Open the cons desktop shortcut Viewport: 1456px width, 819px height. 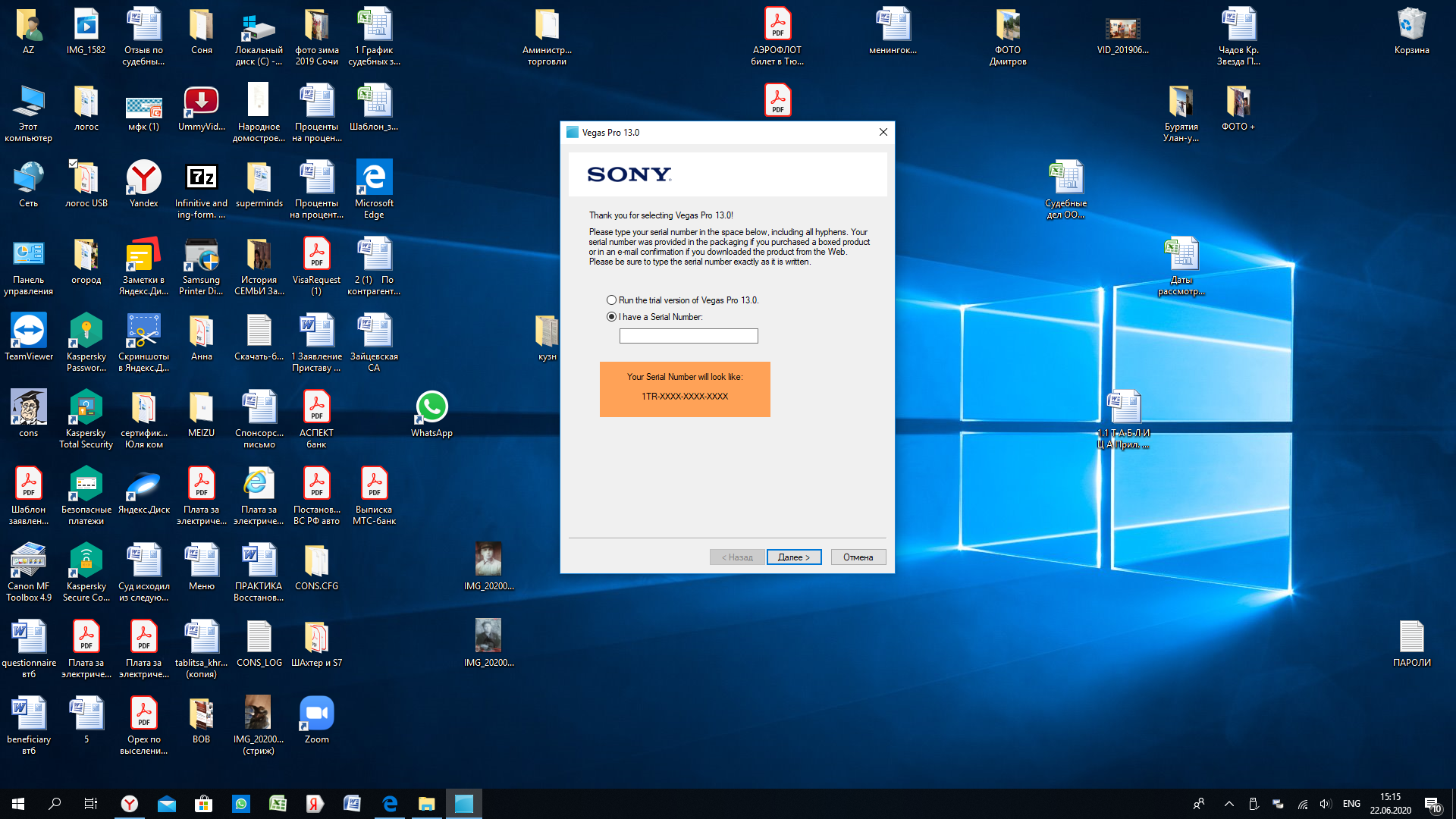(x=28, y=414)
